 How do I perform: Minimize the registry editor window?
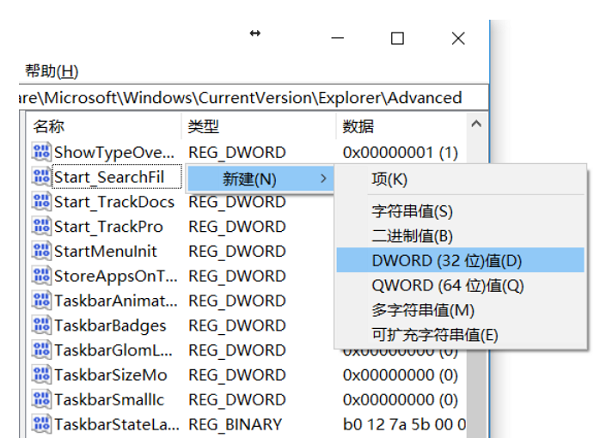coord(338,38)
